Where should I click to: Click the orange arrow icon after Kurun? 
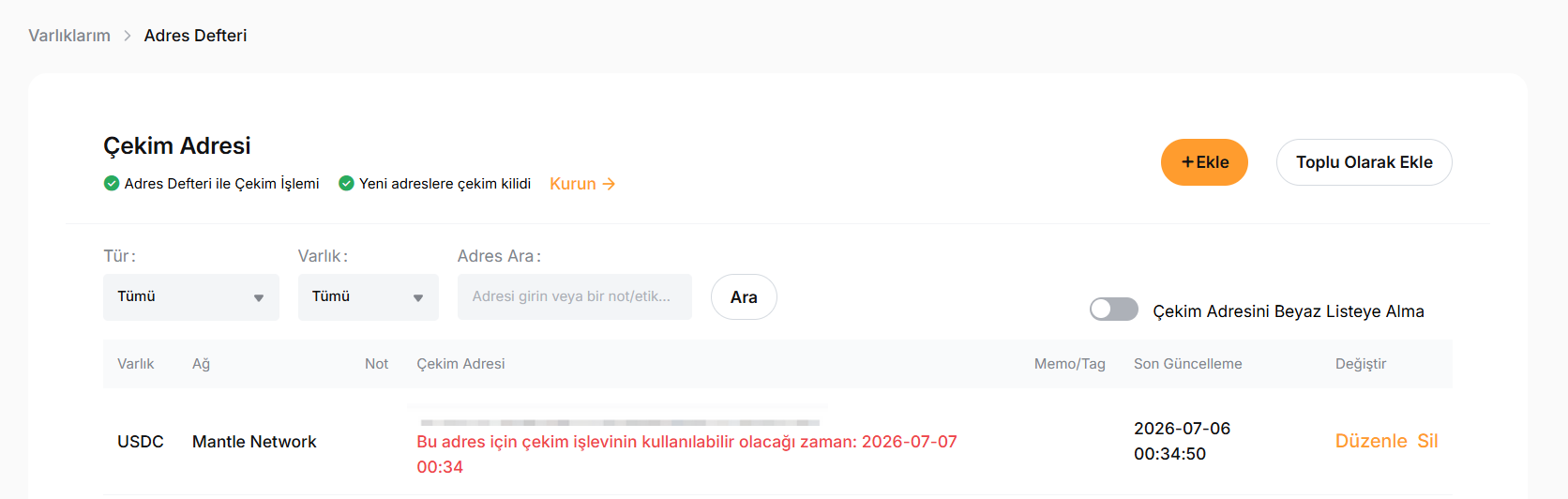click(x=609, y=184)
